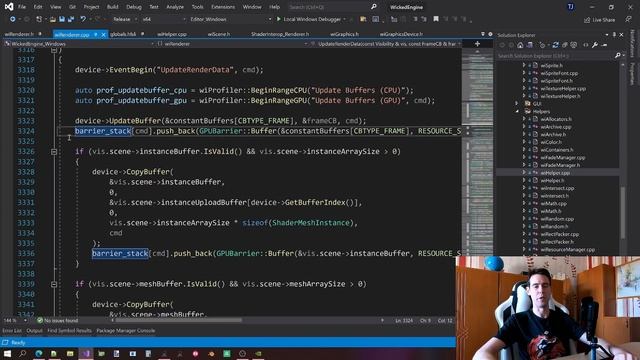Screen dimensions: 640x360
Task: Pin the Solution Explorer panel
Action: click(614, 35)
